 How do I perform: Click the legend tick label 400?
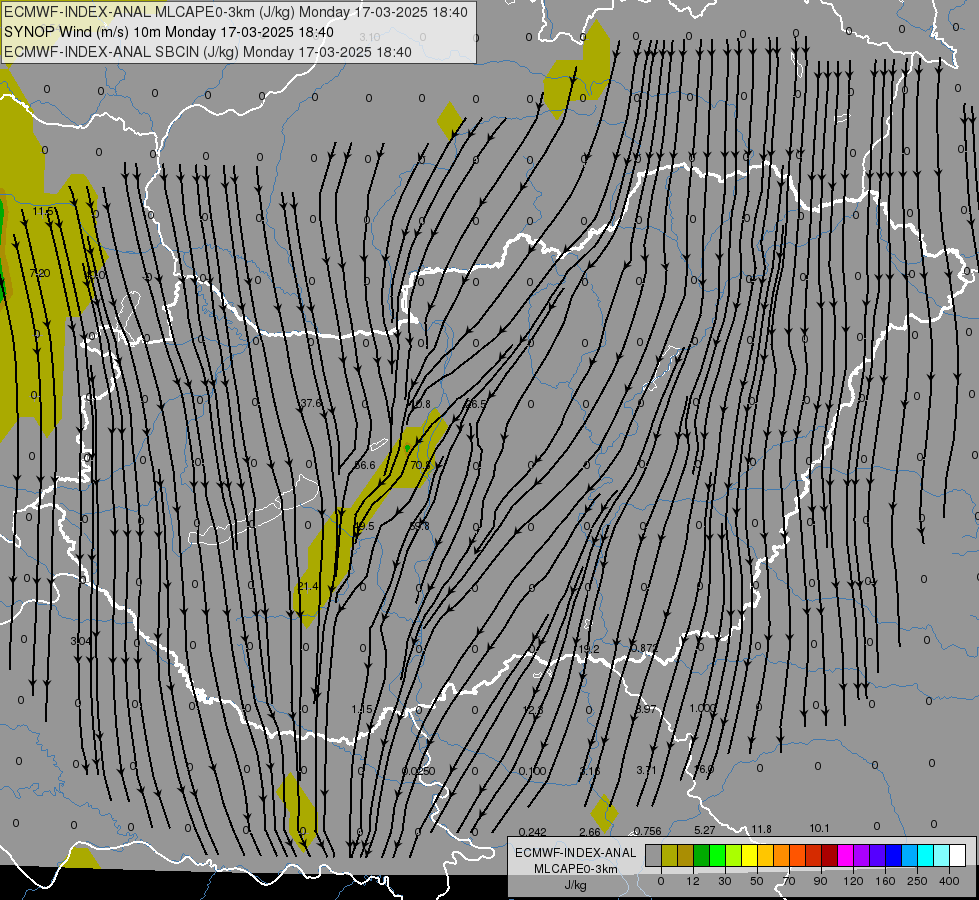(x=949, y=881)
